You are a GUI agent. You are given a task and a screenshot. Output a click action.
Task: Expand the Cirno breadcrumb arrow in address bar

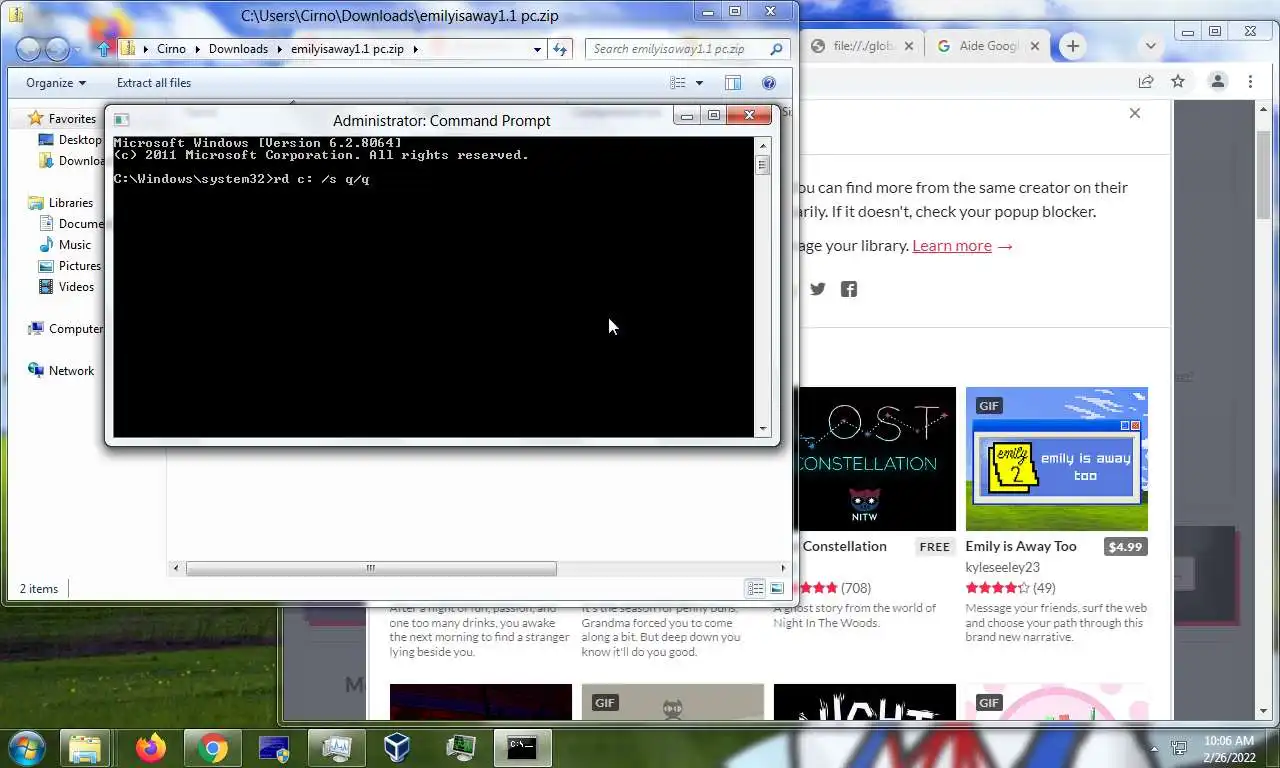(x=197, y=49)
